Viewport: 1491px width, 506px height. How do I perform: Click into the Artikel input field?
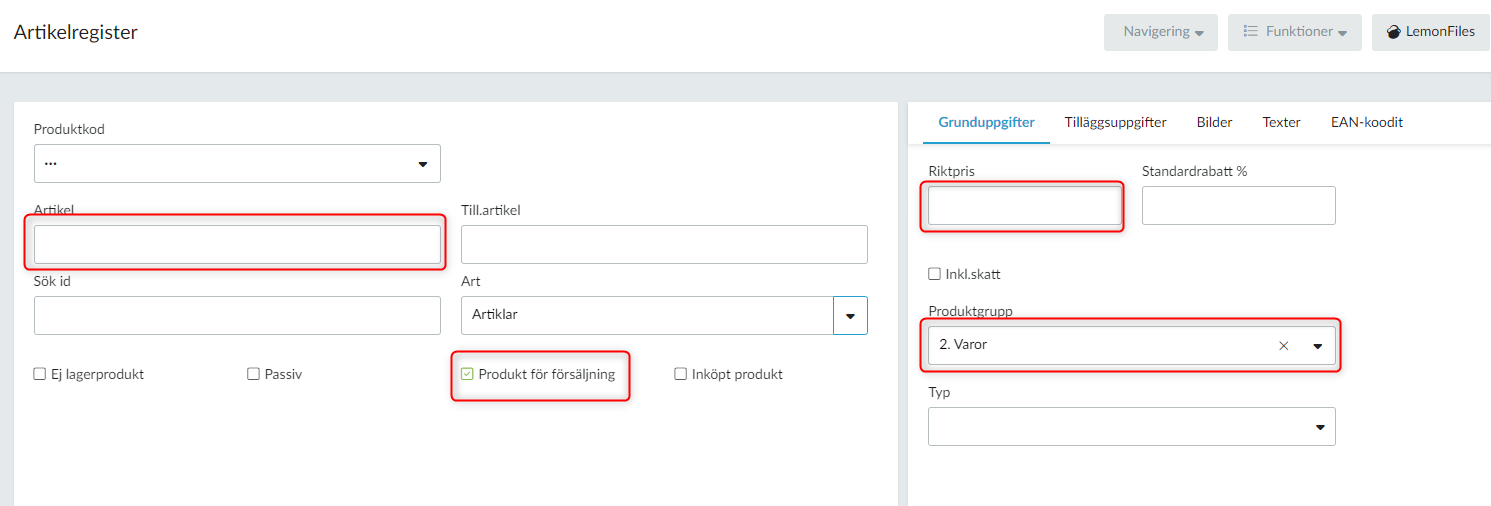click(x=237, y=244)
